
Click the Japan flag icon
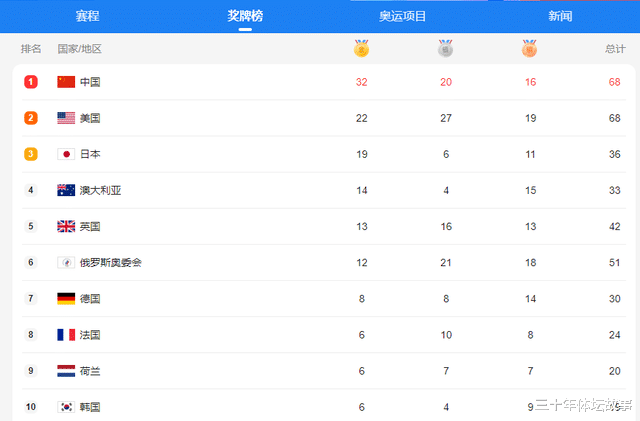[x=66, y=154]
